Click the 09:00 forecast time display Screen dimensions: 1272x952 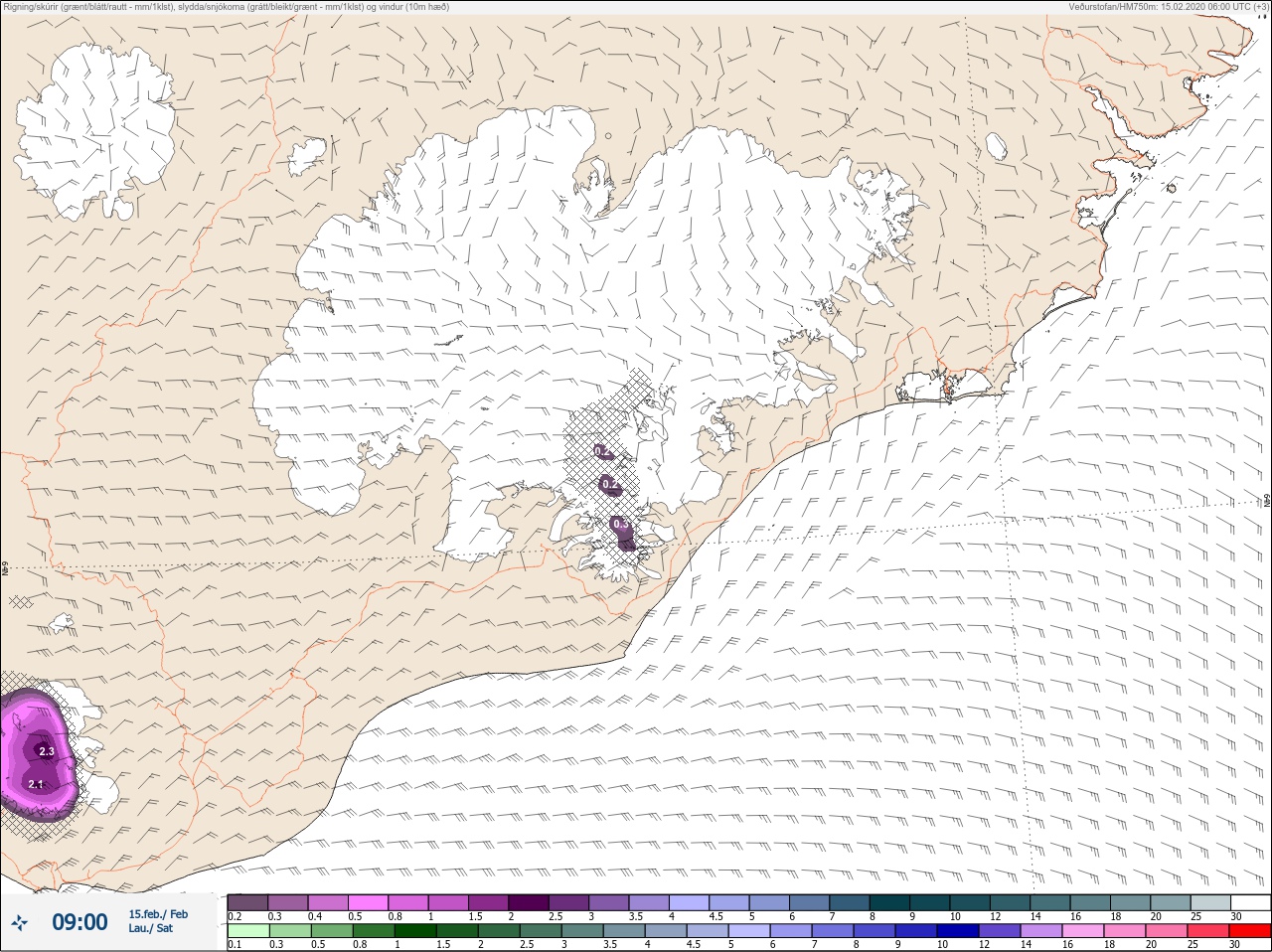[79, 922]
